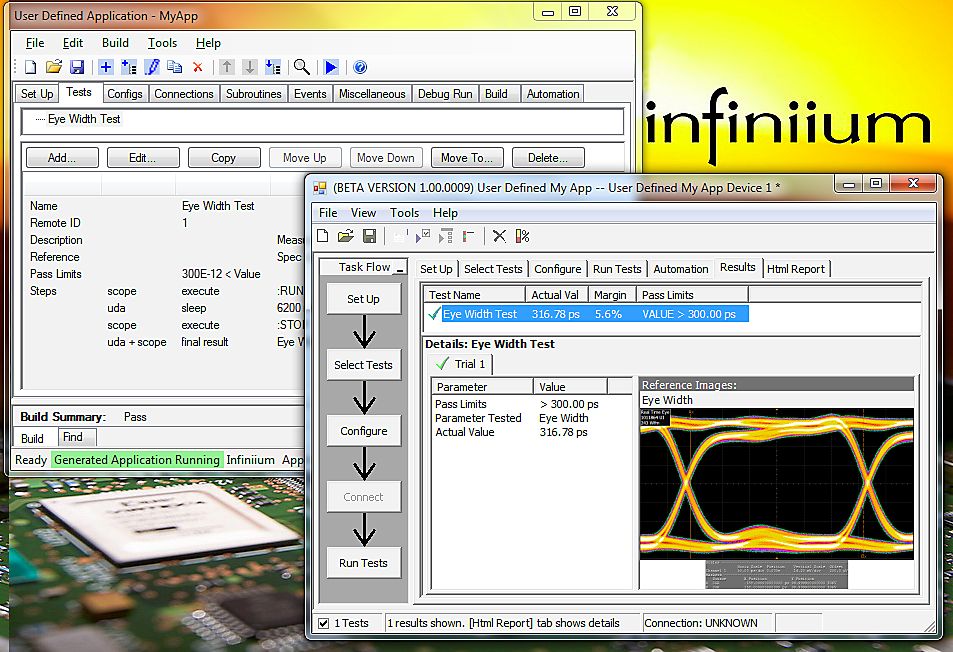Toggle the 1 Tests checkbox in status bar
This screenshot has width=953, height=652.
coord(323,623)
